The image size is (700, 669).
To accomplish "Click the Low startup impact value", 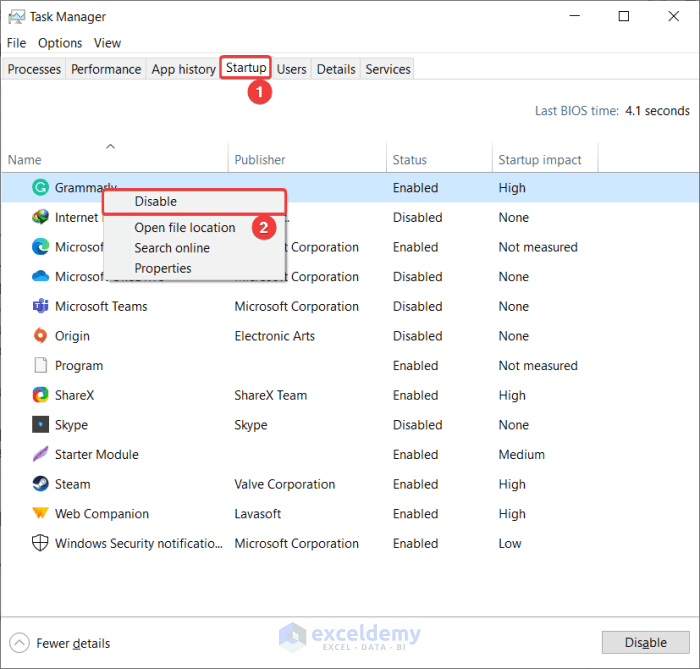I will coord(510,543).
